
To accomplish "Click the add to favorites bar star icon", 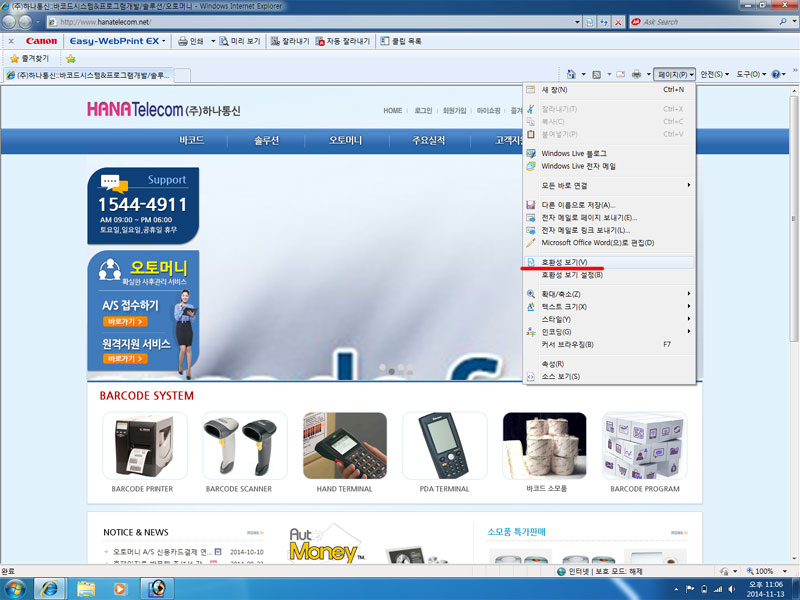I will 71,59.
